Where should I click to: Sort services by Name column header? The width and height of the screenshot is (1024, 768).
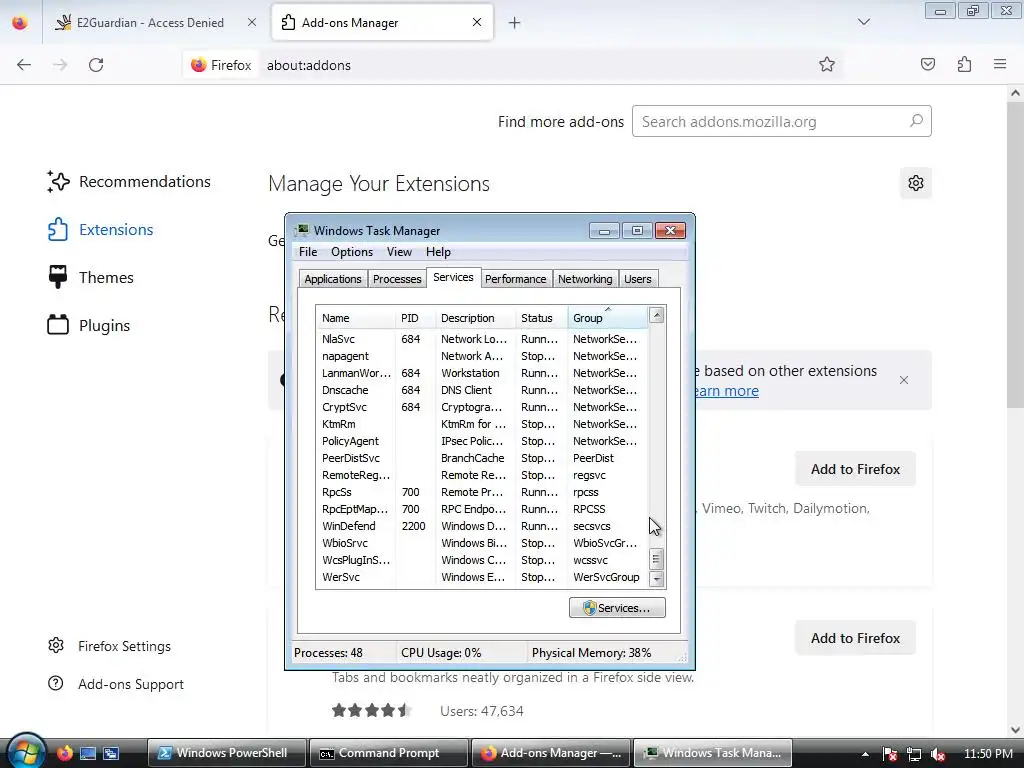(x=356, y=318)
